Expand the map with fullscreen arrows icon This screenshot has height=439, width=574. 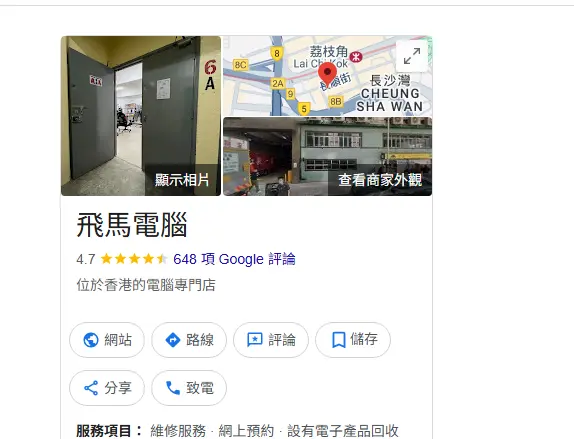pos(412,56)
